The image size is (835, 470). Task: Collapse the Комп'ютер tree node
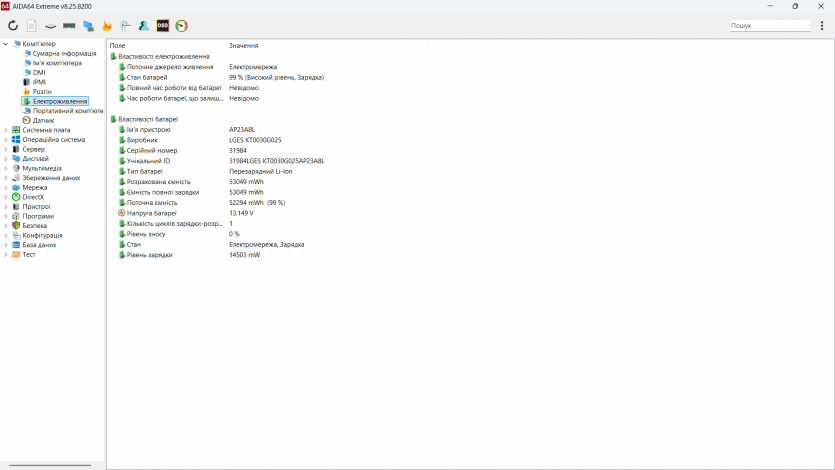point(5,44)
